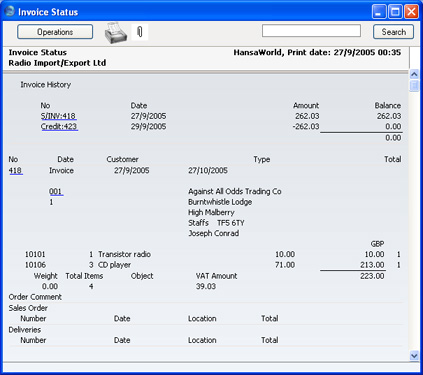Click the printer icon to print report
Viewport: 423px width, 375px height.
115,33
